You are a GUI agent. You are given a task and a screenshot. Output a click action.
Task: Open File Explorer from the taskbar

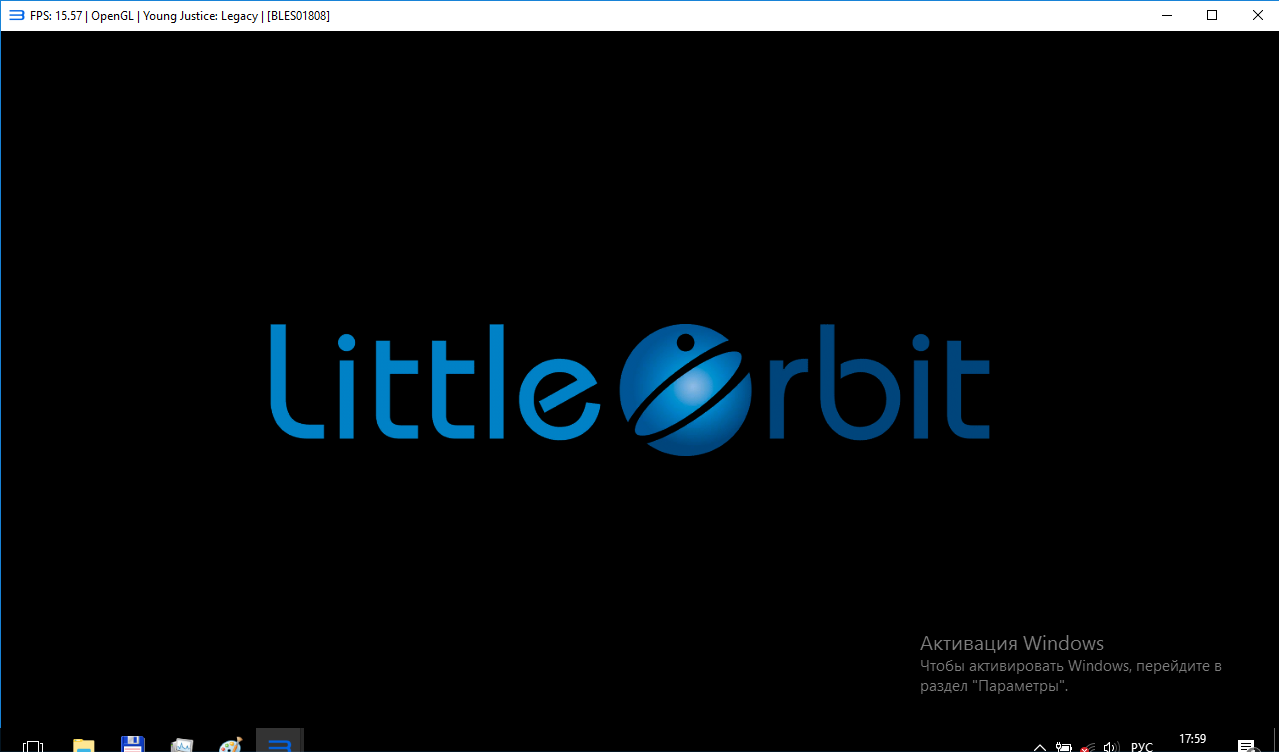pos(83,745)
